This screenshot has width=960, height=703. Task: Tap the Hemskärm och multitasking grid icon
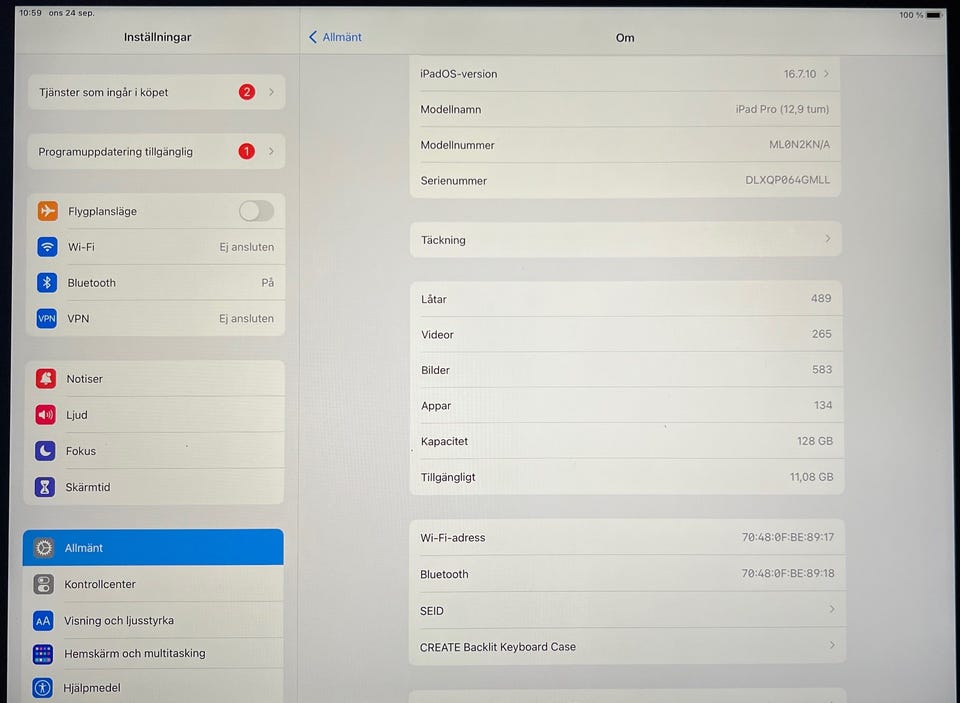[x=43, y=654]
